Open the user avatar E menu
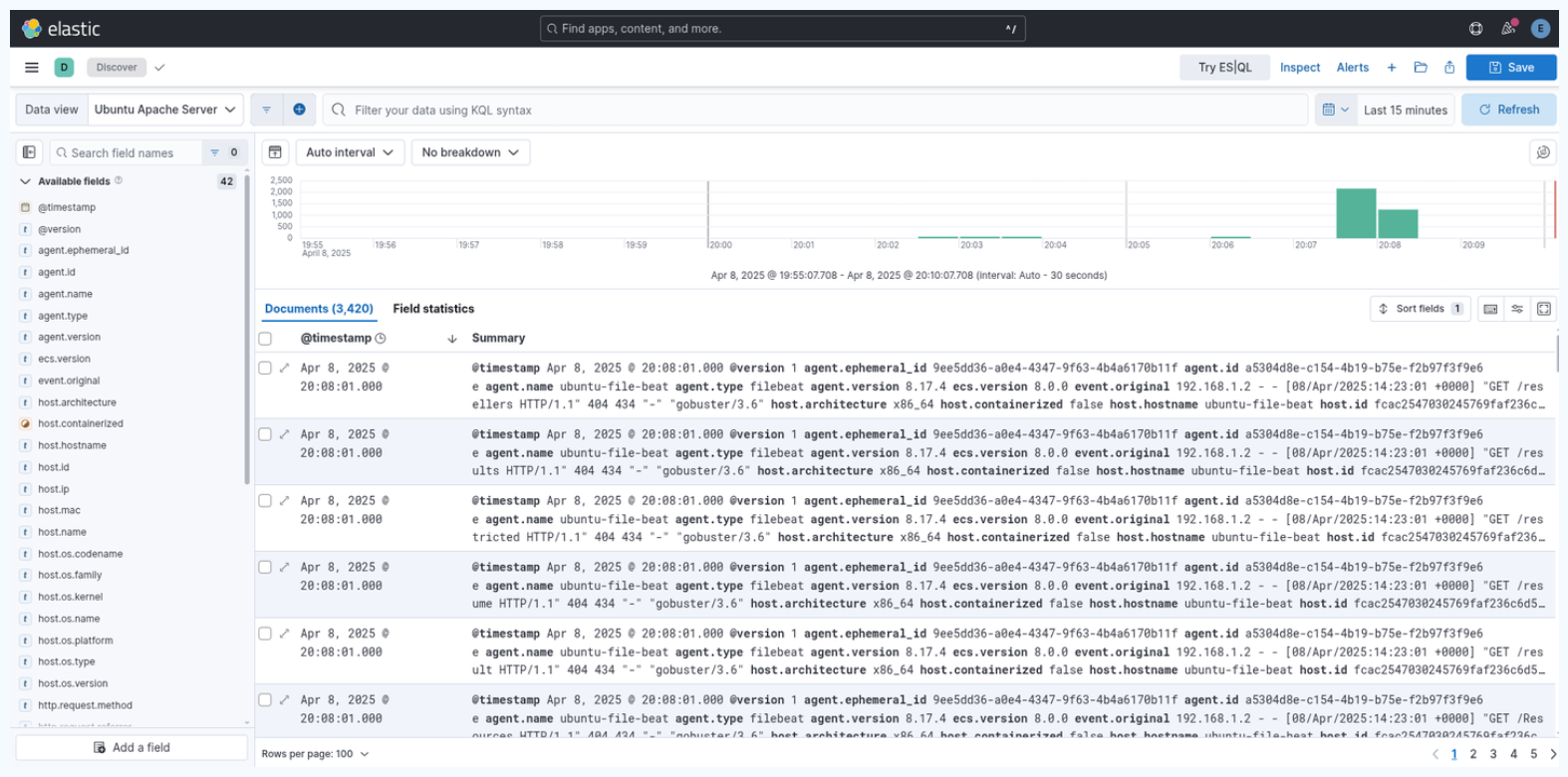This screenshot has width=1568, height=777. [x=1540, y=29]
